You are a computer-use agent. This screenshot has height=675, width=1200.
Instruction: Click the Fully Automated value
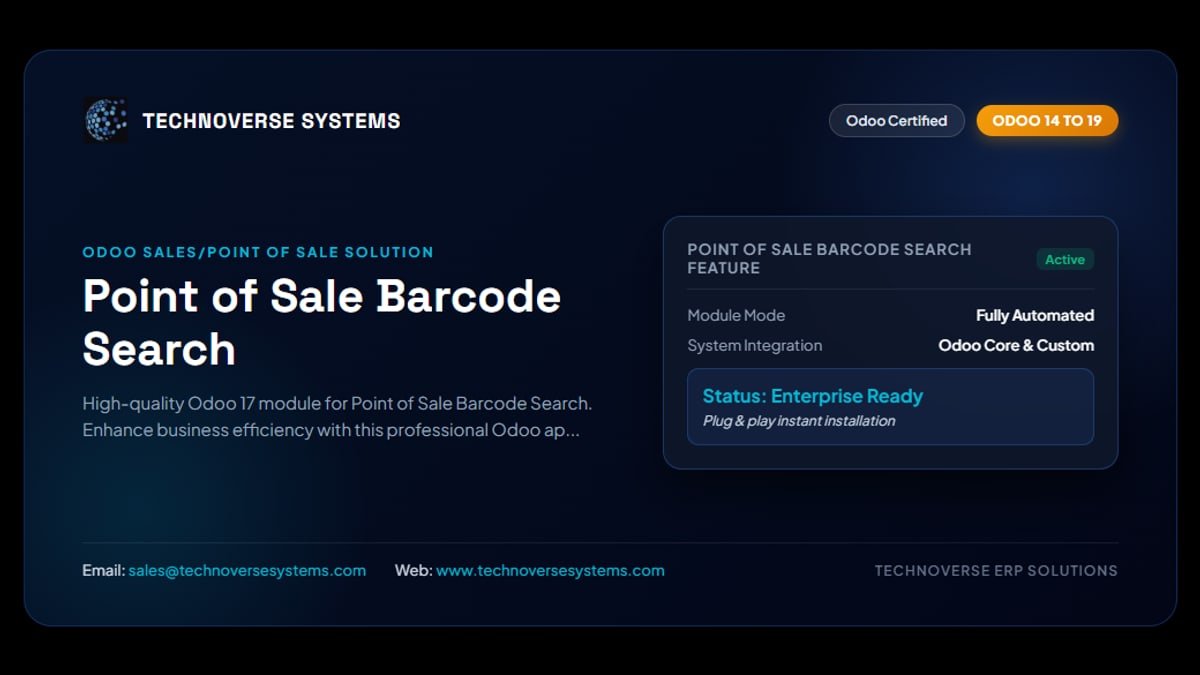click(1035, 315)
